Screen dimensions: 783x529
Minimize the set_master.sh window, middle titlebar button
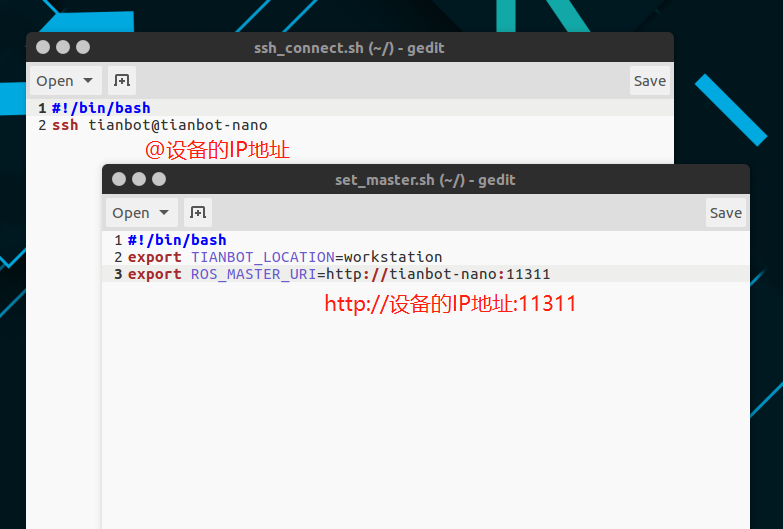click(x=139, y=179)
